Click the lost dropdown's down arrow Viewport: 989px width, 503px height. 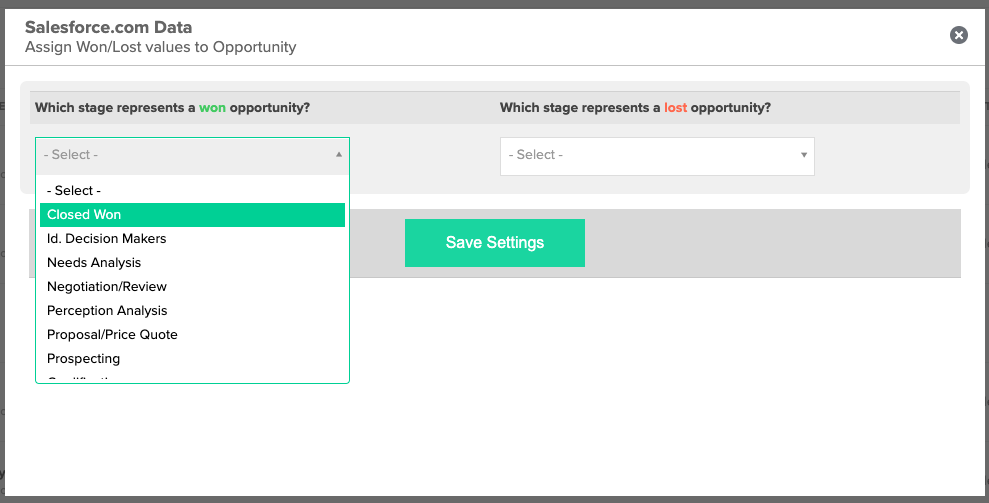coord(804,155)
